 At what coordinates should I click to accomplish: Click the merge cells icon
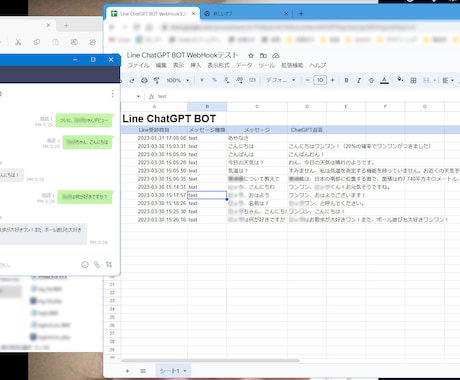click(426, 80)
